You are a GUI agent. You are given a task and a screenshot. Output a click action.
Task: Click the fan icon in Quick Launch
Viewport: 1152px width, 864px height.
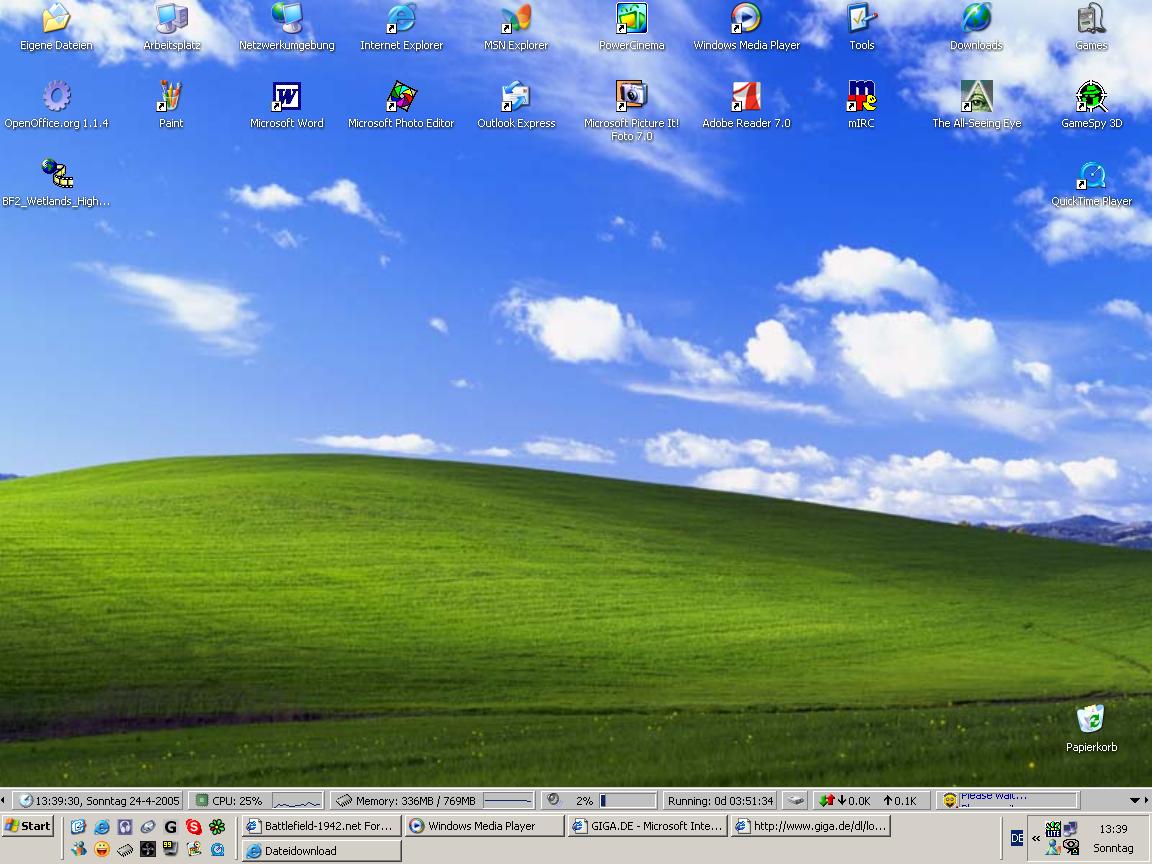click(x=148, y=849)
